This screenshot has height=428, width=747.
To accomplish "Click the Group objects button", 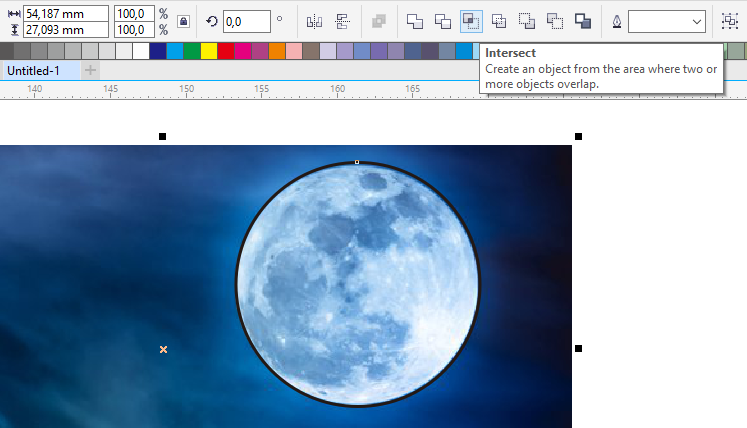I will (x=730, y=21).
